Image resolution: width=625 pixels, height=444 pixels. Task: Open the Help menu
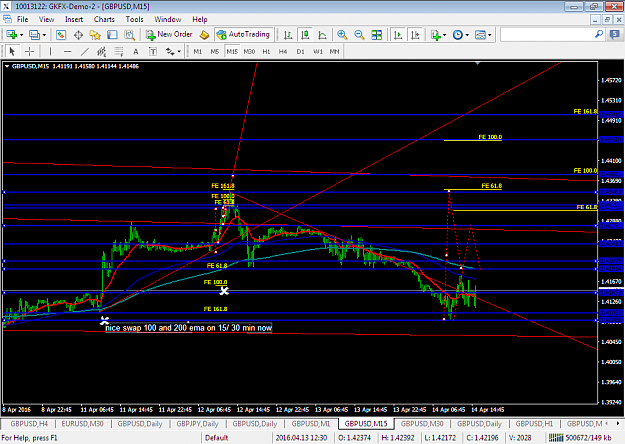(x=200, y=19)
